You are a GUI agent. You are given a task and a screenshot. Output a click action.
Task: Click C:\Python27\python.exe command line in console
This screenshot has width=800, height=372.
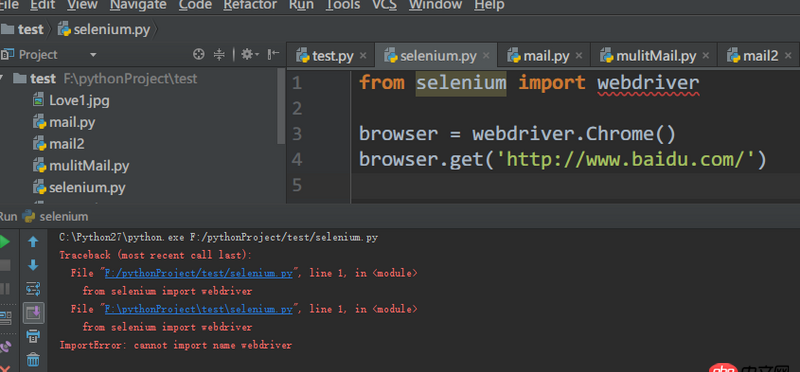[x=218, y=237]
